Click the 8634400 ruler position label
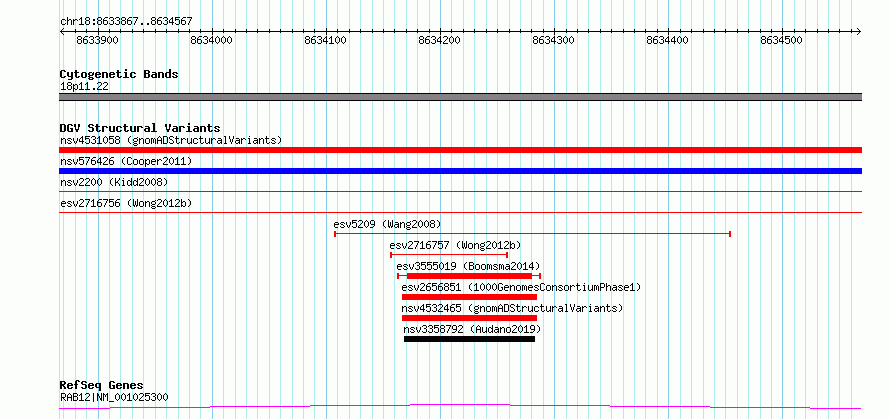The height and width of the screenshot is (419, 890). (x=668, y=40)
